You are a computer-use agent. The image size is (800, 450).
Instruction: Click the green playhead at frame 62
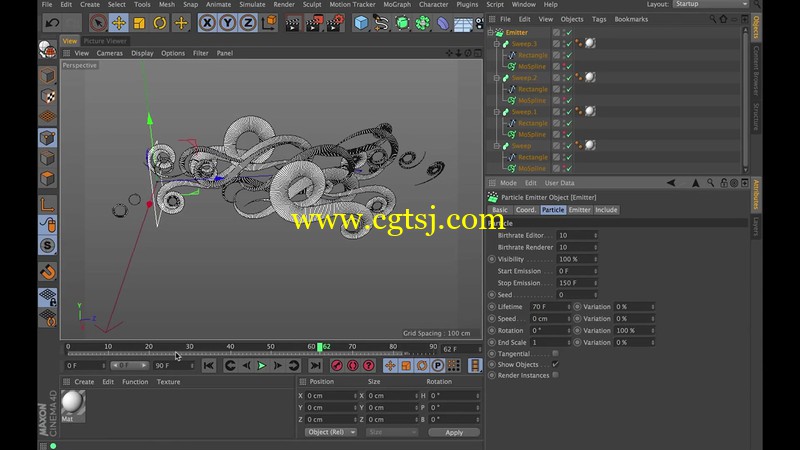[320, 347]
